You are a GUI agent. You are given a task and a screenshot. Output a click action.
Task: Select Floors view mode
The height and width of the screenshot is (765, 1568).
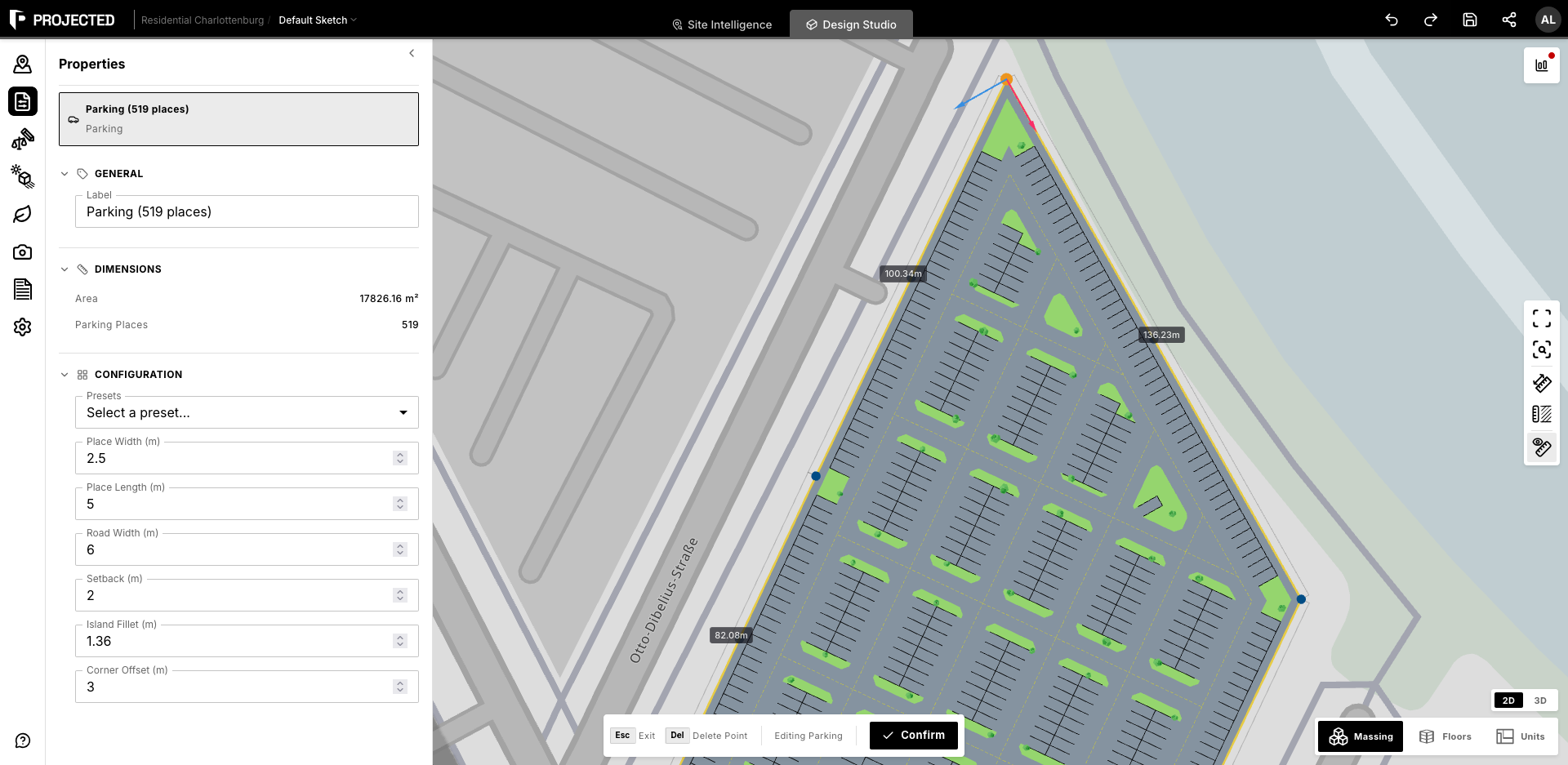pyautogui.click(x=1445, y=736)
